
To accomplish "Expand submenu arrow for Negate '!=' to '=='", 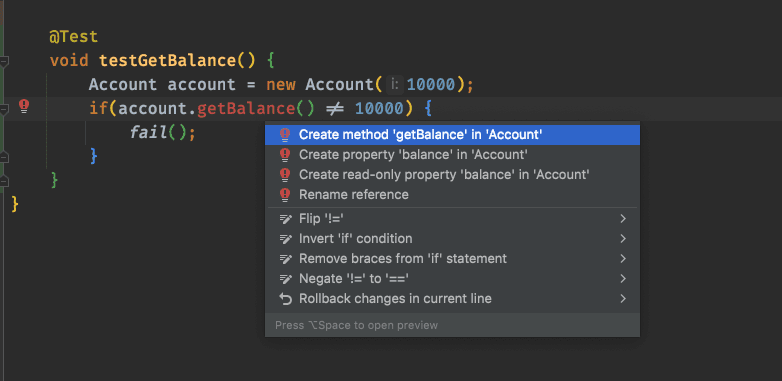I will coord(623,278).
